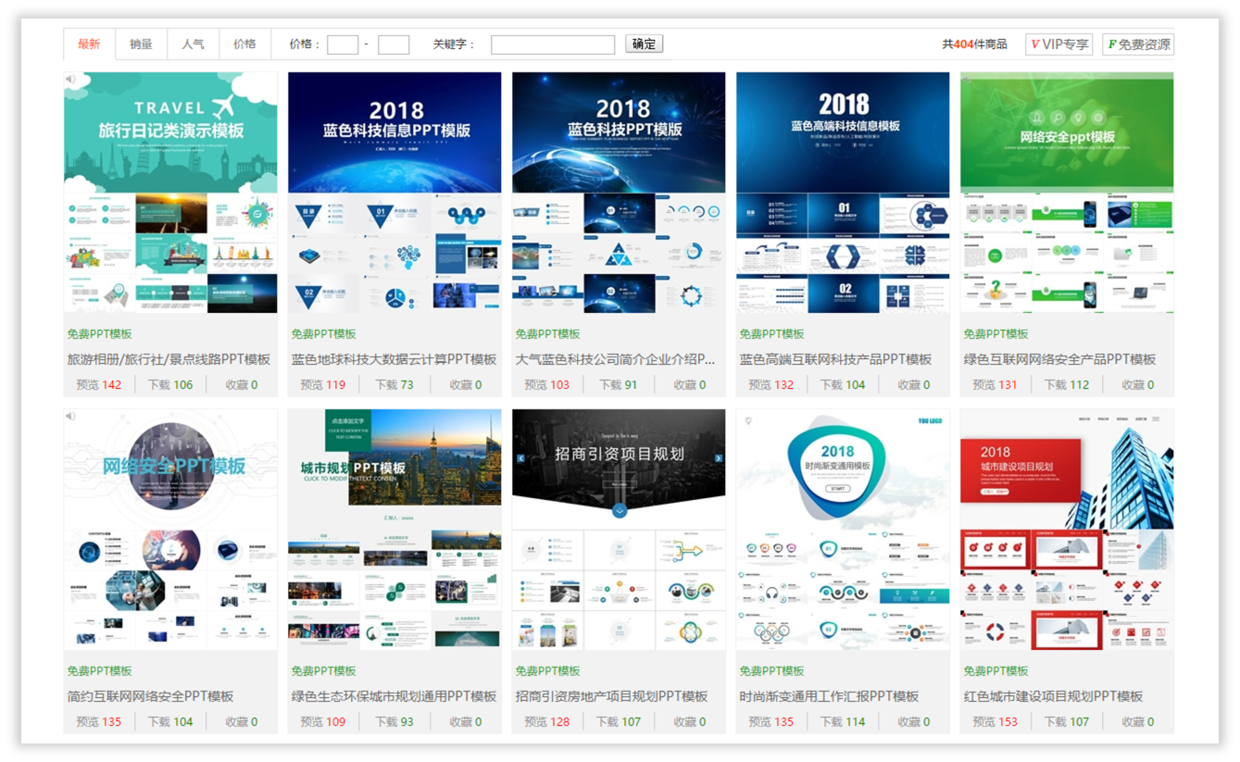Click right arrow on 招商引资 thumbnail

(718, 458)
